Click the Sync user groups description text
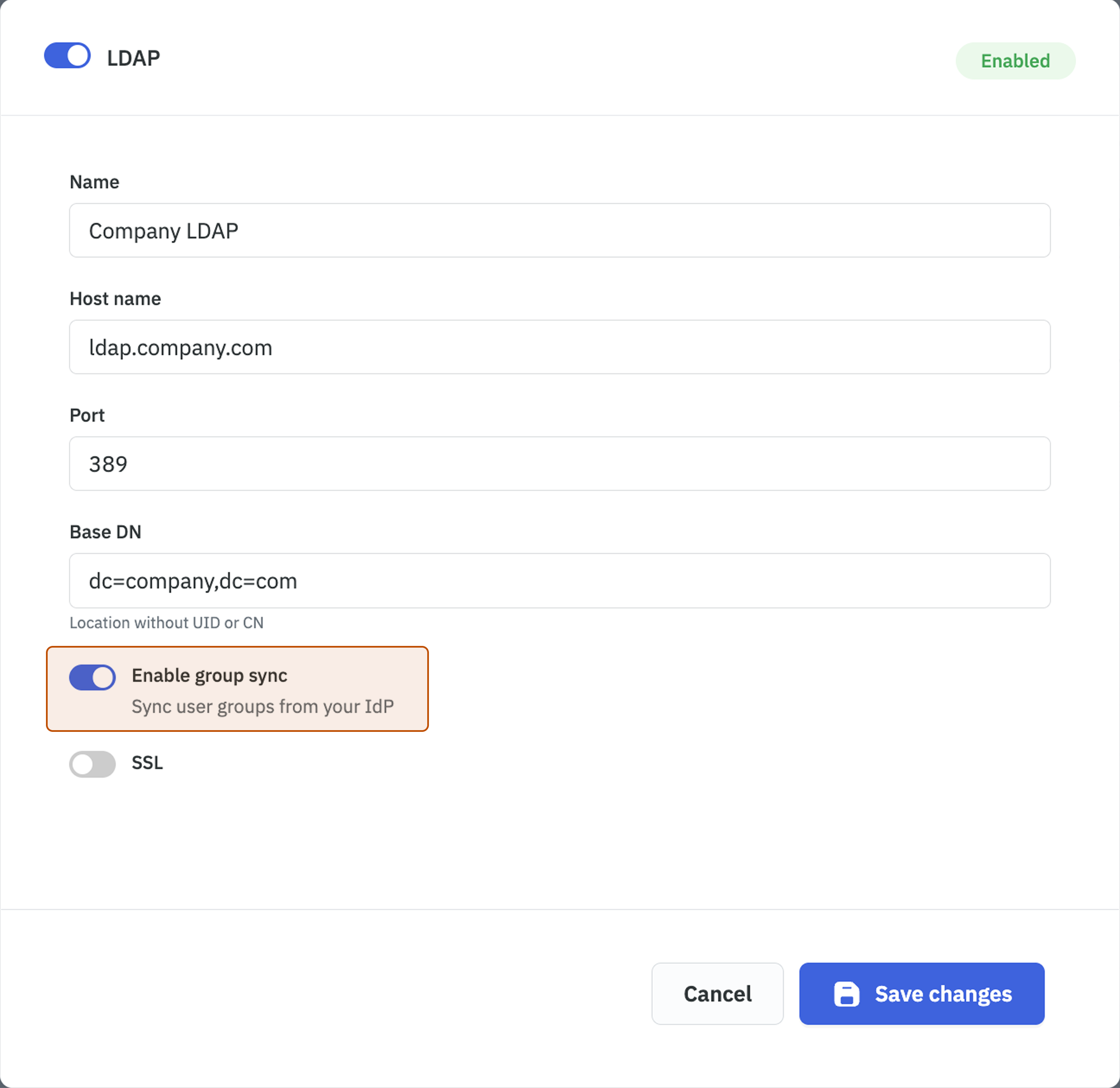 coord(263,706)
